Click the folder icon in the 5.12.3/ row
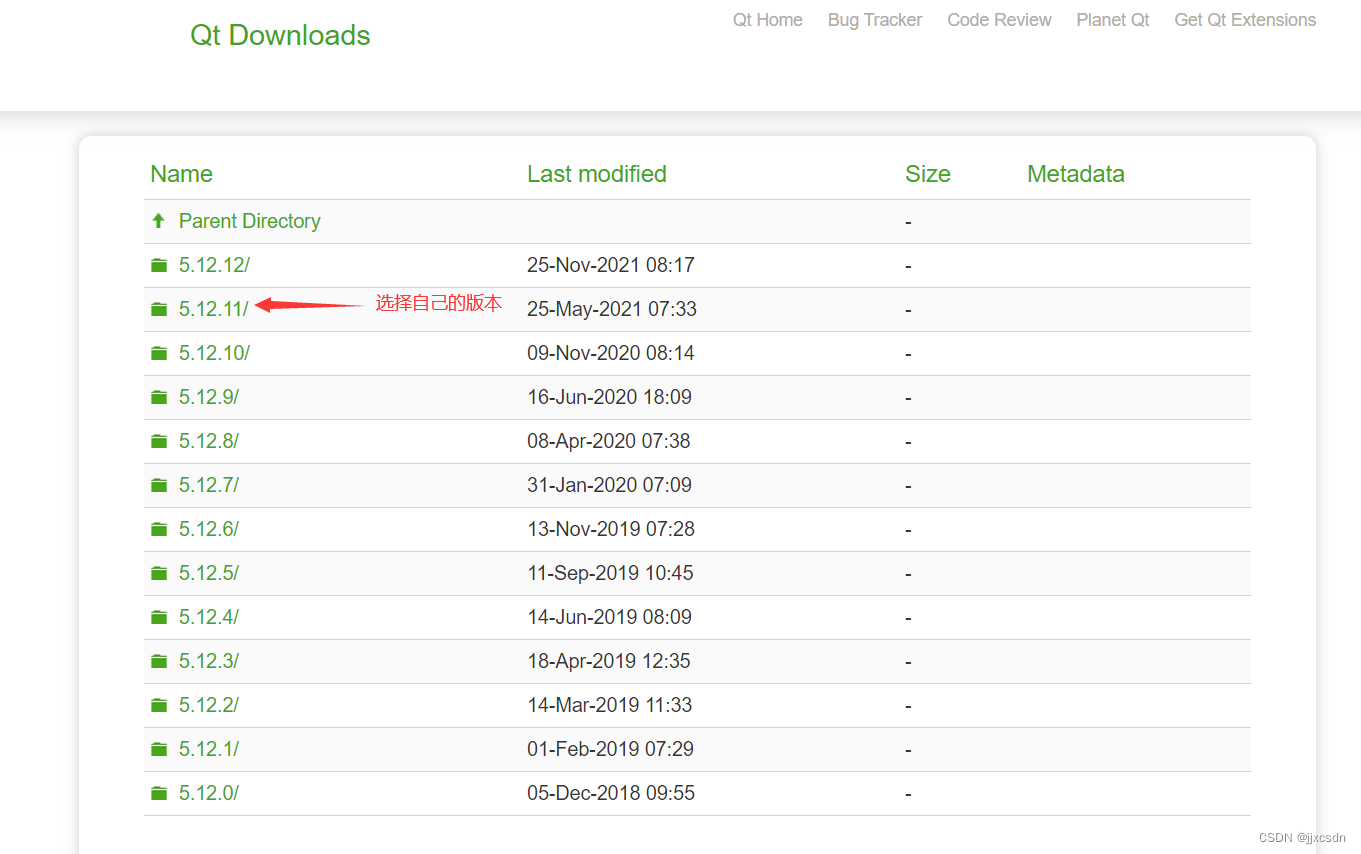This screenshot has height=854, width=1361. coord(158,661)
